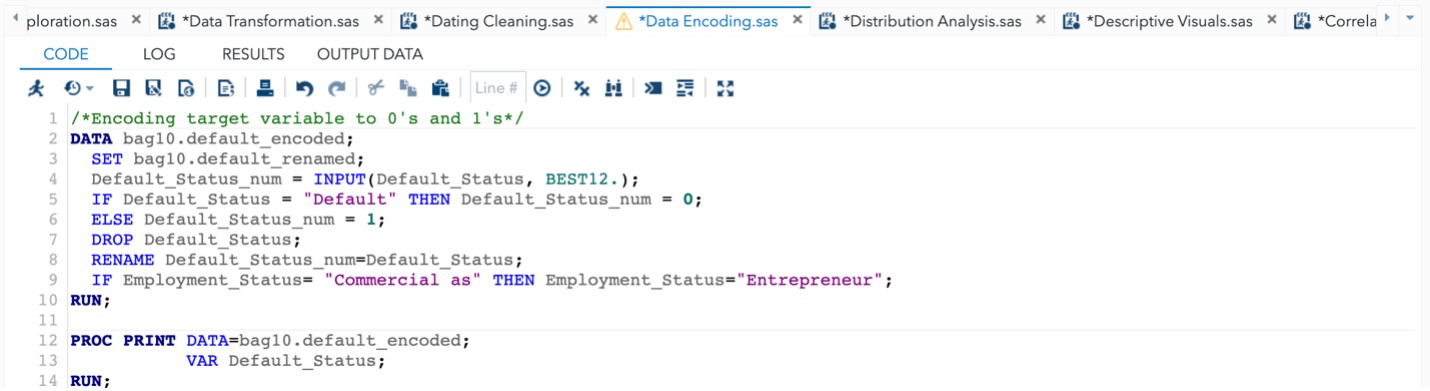The width and height of the screenshot is (1430, 391).
Task: Click the command-prompt style toolbar icon
Action: point(654,89)
